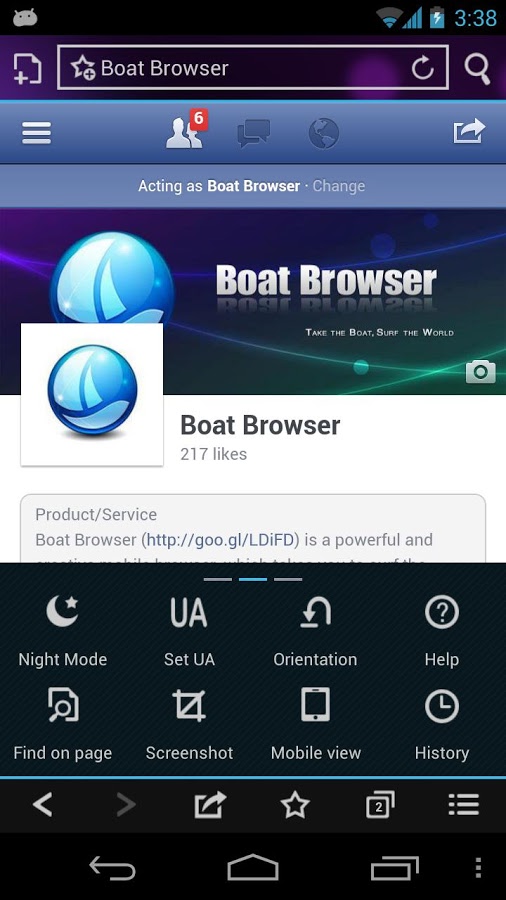The width and height of the screenshot is (506, 900).
Task: Go forward with the bottom toolbar arrow
Action: tap(126, 805)
